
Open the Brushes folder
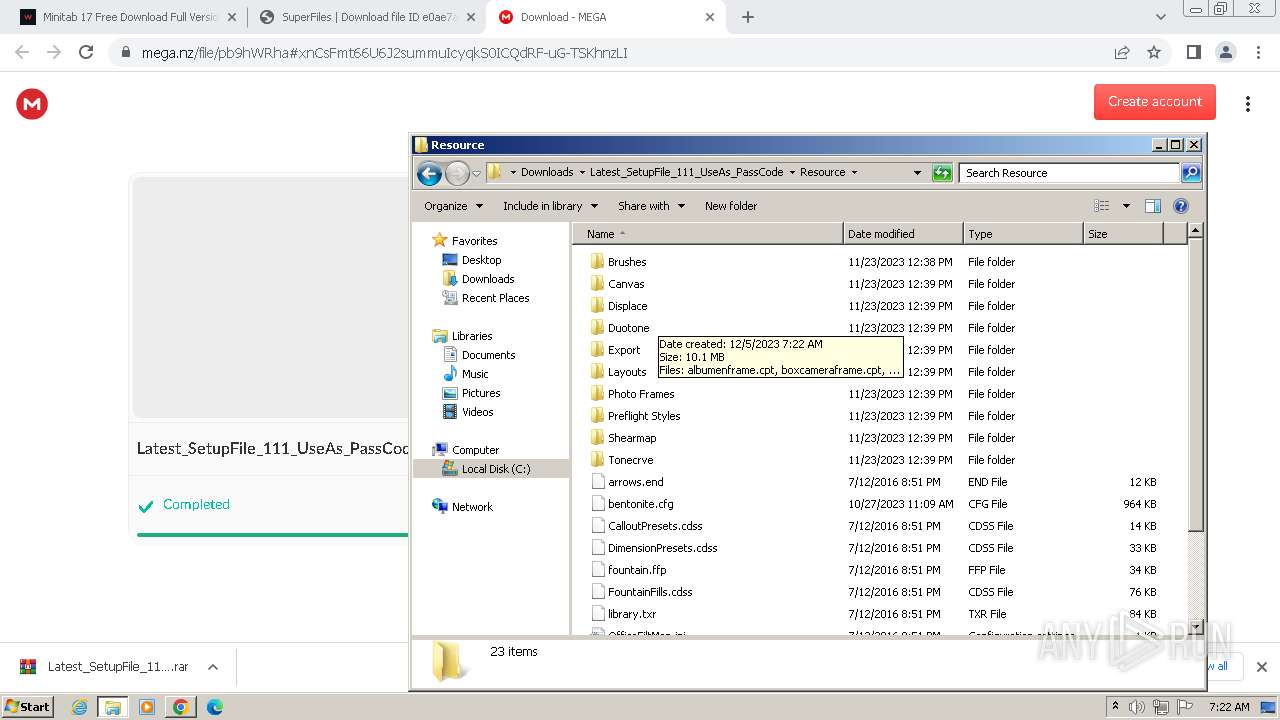tap(627, 262)
